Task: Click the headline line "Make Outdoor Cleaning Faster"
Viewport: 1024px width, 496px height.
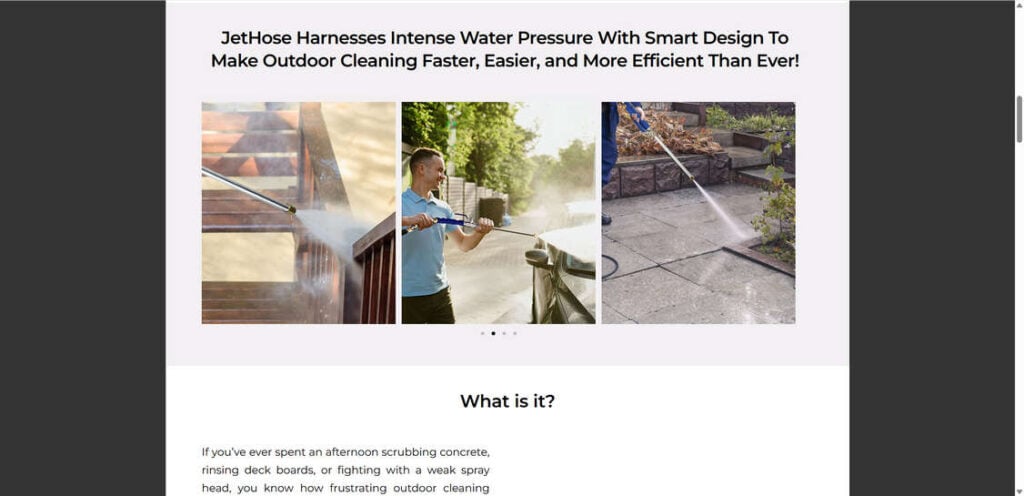Action: [x=505, y=61]
